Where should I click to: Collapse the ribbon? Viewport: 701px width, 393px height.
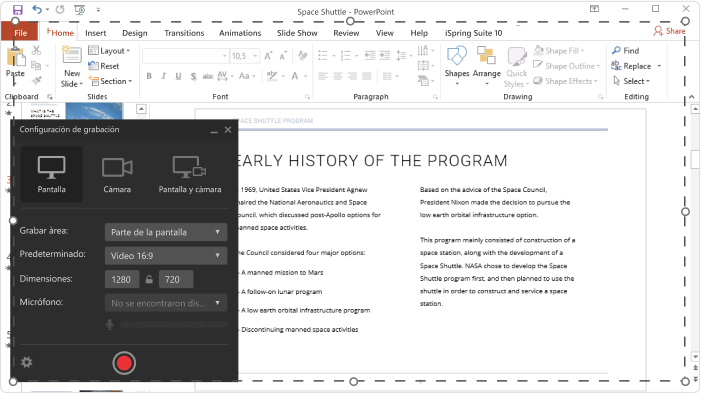(x=692, y=97)
